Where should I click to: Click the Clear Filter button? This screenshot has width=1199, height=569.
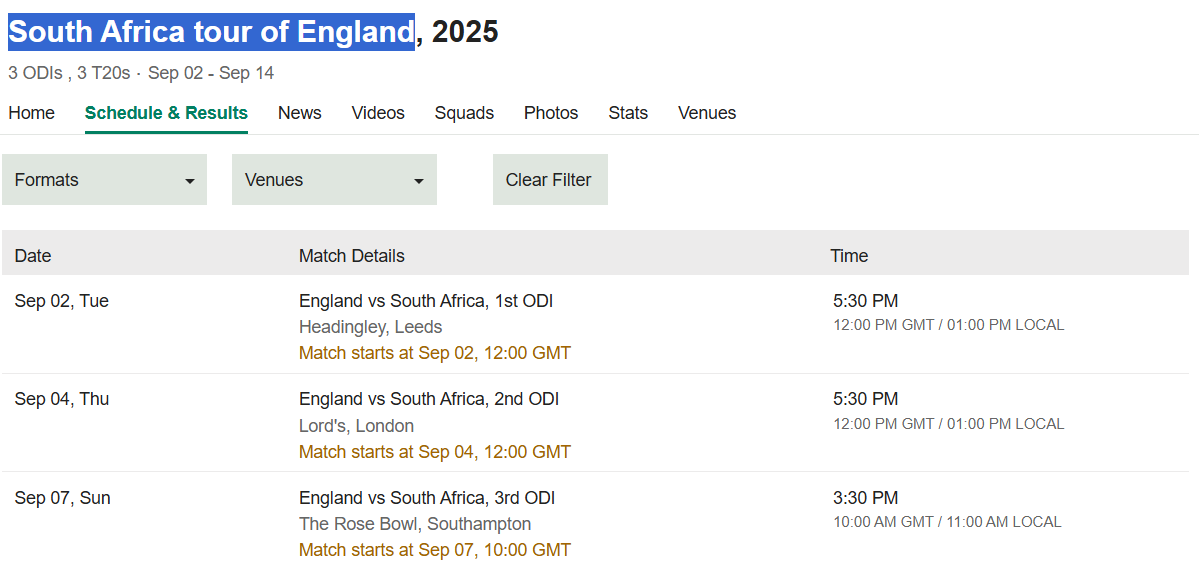(550, 180)
